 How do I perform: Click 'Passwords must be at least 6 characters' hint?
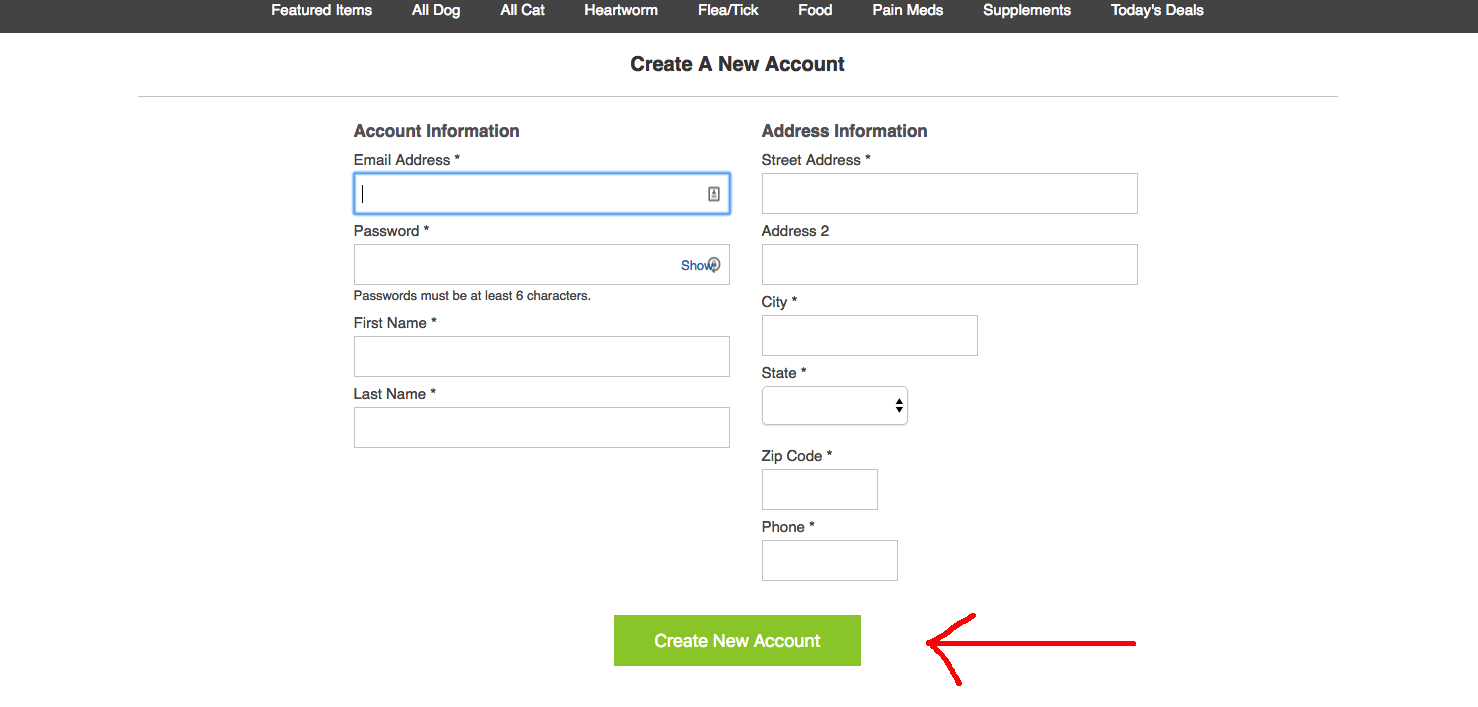point(472,296)
